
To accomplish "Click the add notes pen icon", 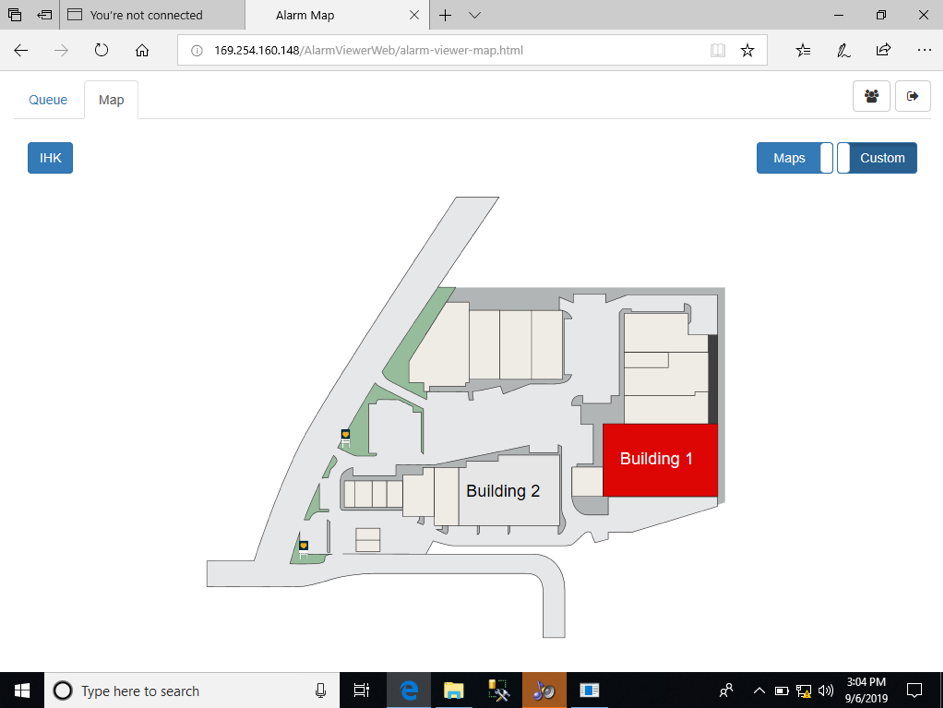I will point(843,51).
